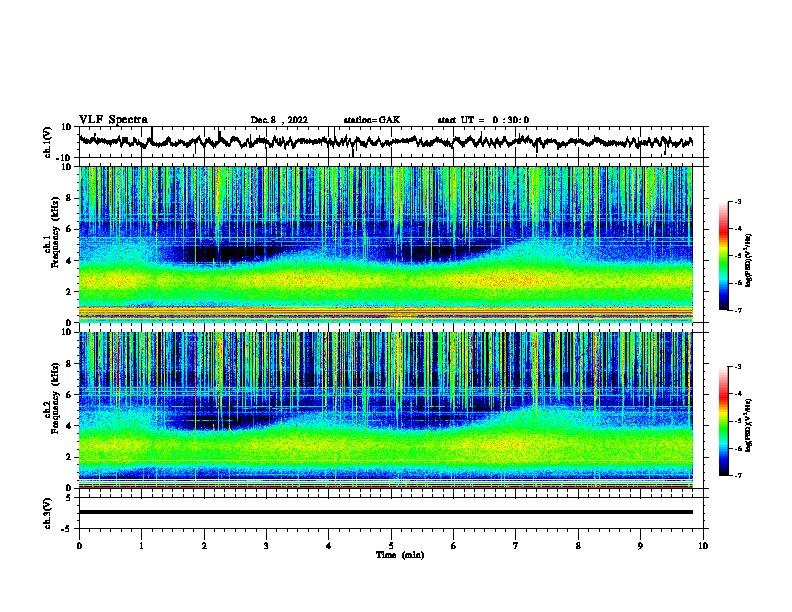Screen dimensions: 792x612
Task: Click the "-5" tick on ch.3(V) axis
Action: tap(68, 529)
